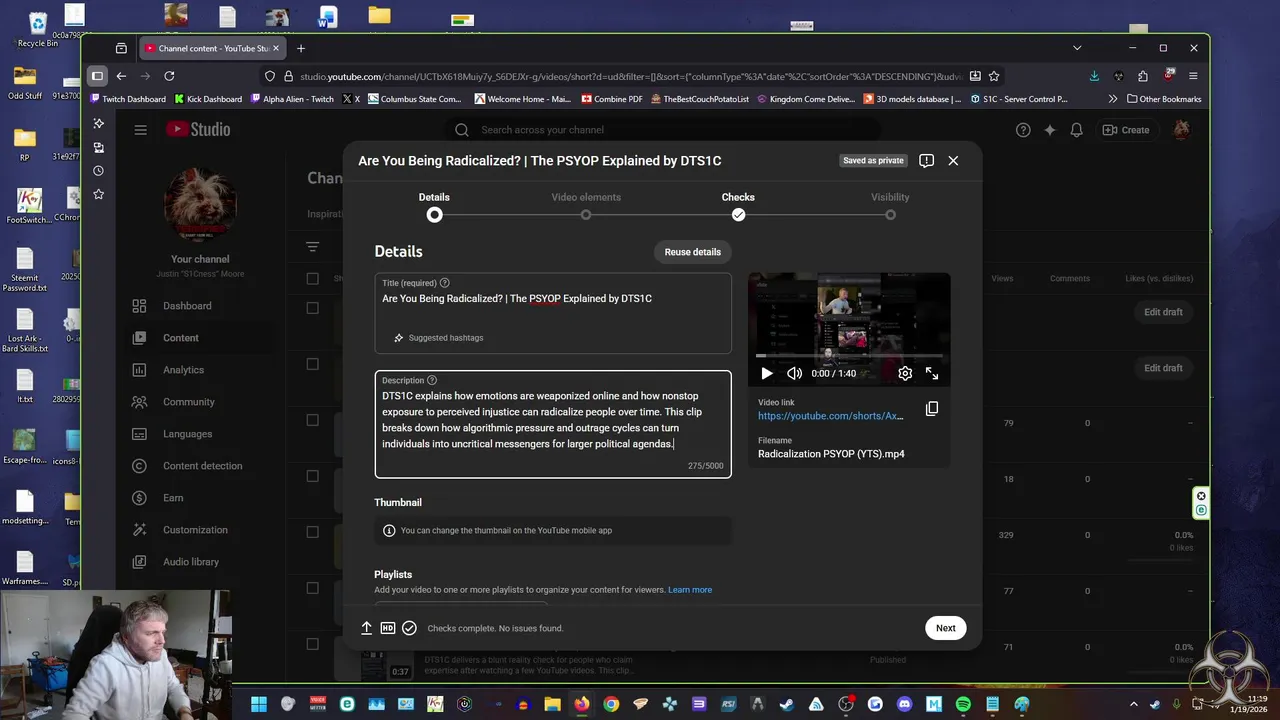Open description help question mark icon
The height and width of the screenshot is (720, 1280).
tap(432, 380)
